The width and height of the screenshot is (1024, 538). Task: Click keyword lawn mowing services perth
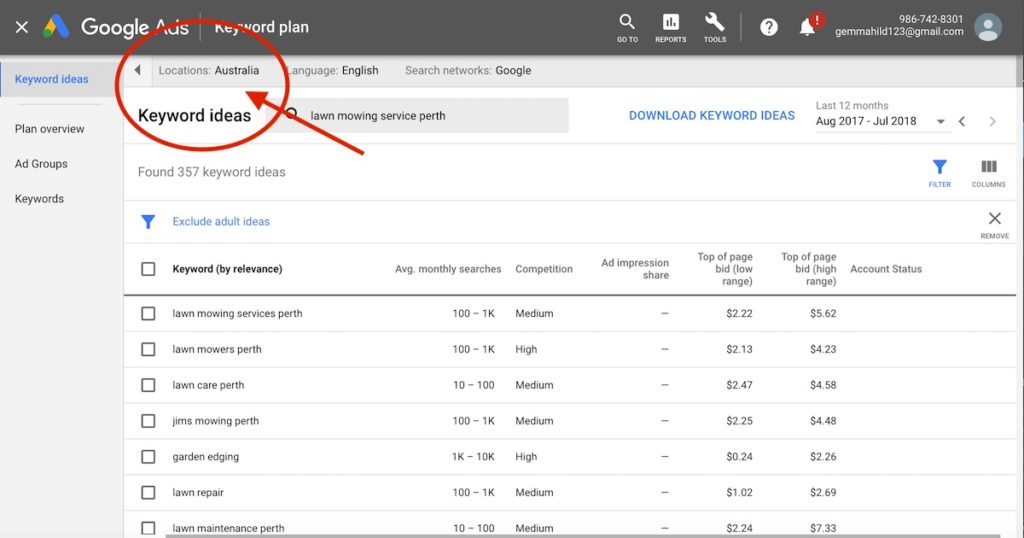[x=237, y=313]
